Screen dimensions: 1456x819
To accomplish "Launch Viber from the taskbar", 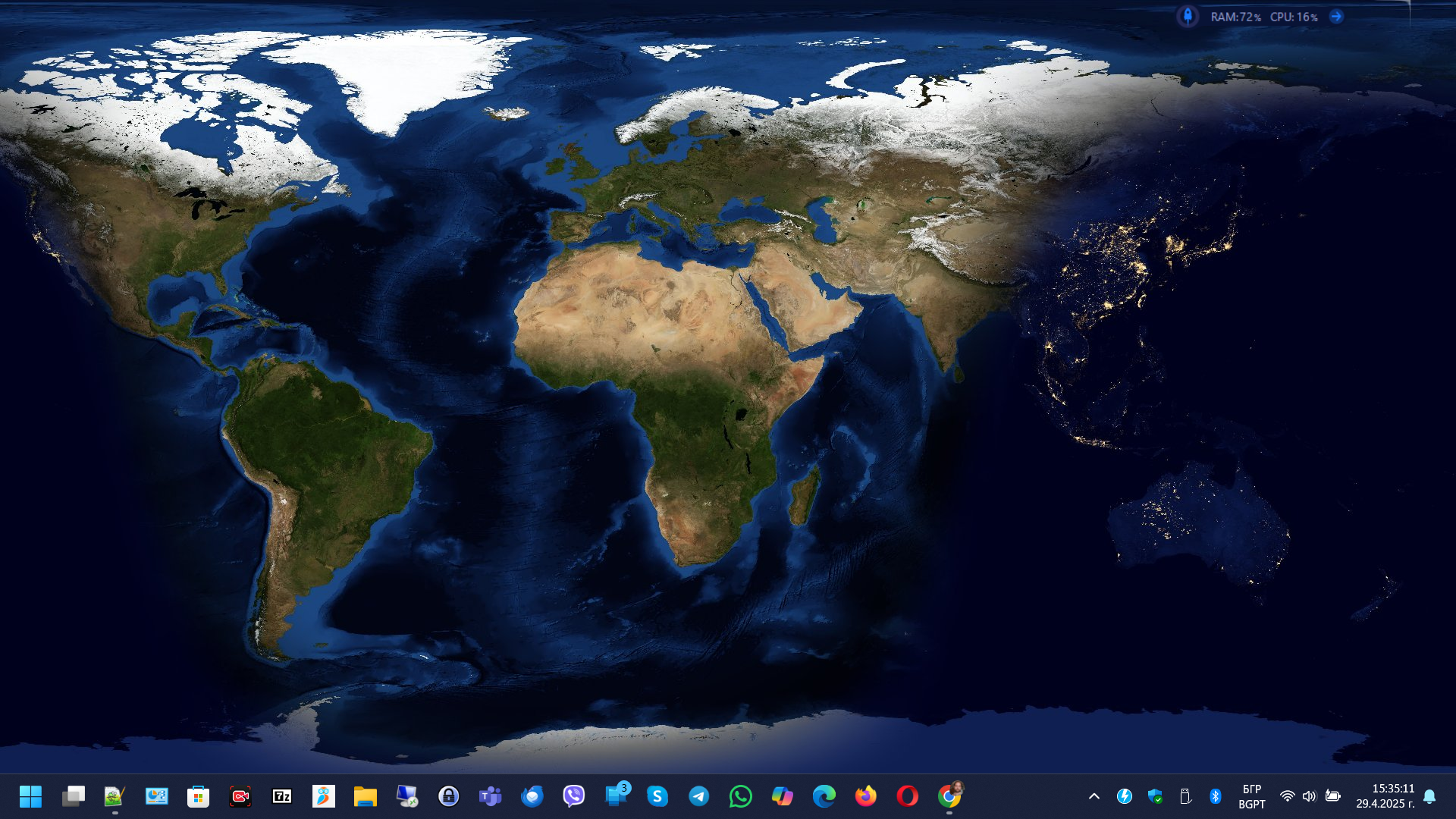I will (x=574, y=796).
